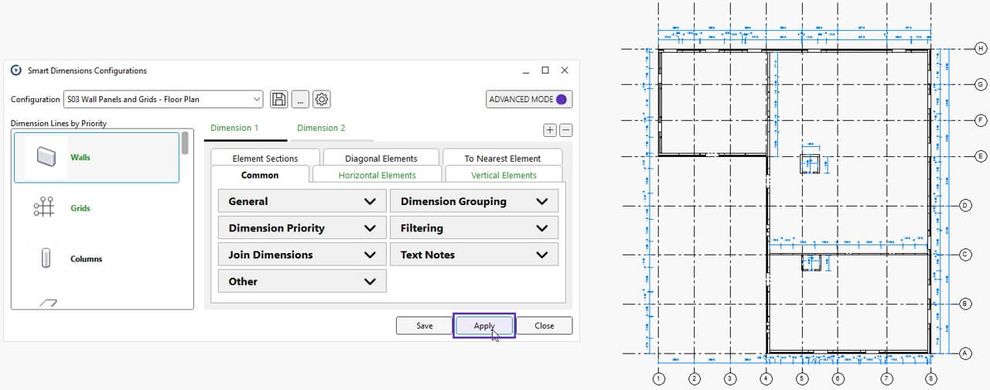Screen dimensions: 990x390
Task: Select the Columns icon in priority list
Action: click(x=45, y=258)
